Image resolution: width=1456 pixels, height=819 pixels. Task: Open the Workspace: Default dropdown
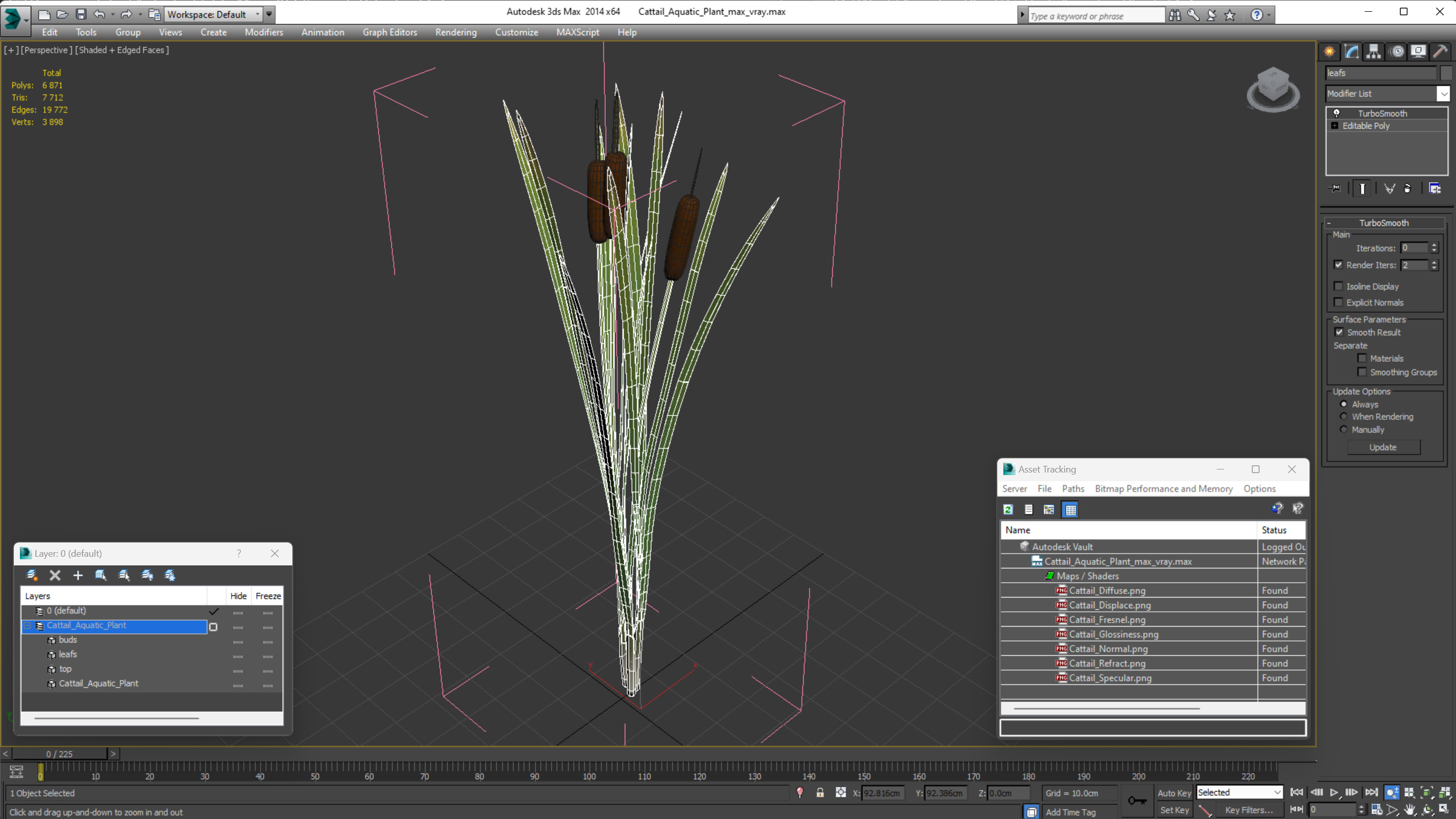click(214, 14)
